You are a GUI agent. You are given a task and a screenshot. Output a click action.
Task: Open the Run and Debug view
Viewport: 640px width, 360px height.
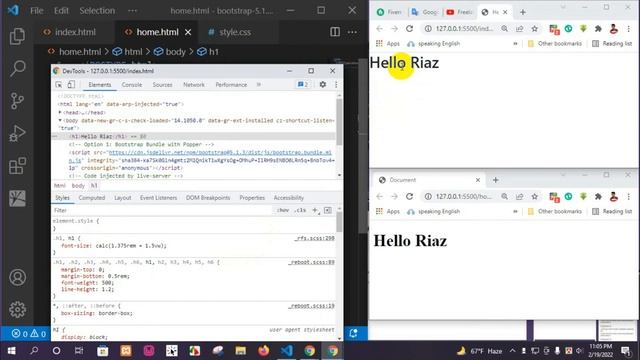tap(17, 133)
